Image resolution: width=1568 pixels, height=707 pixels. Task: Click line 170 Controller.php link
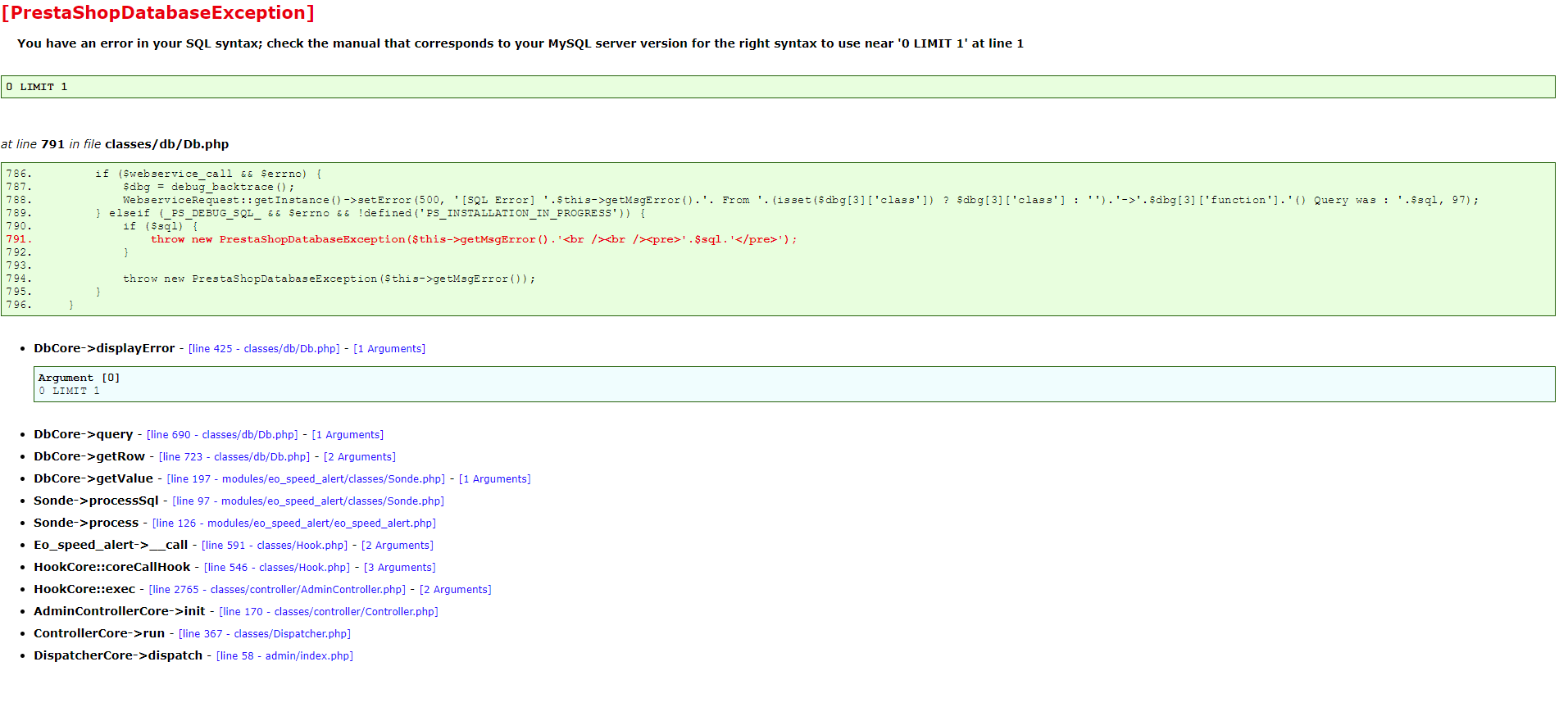pos(329,612)
